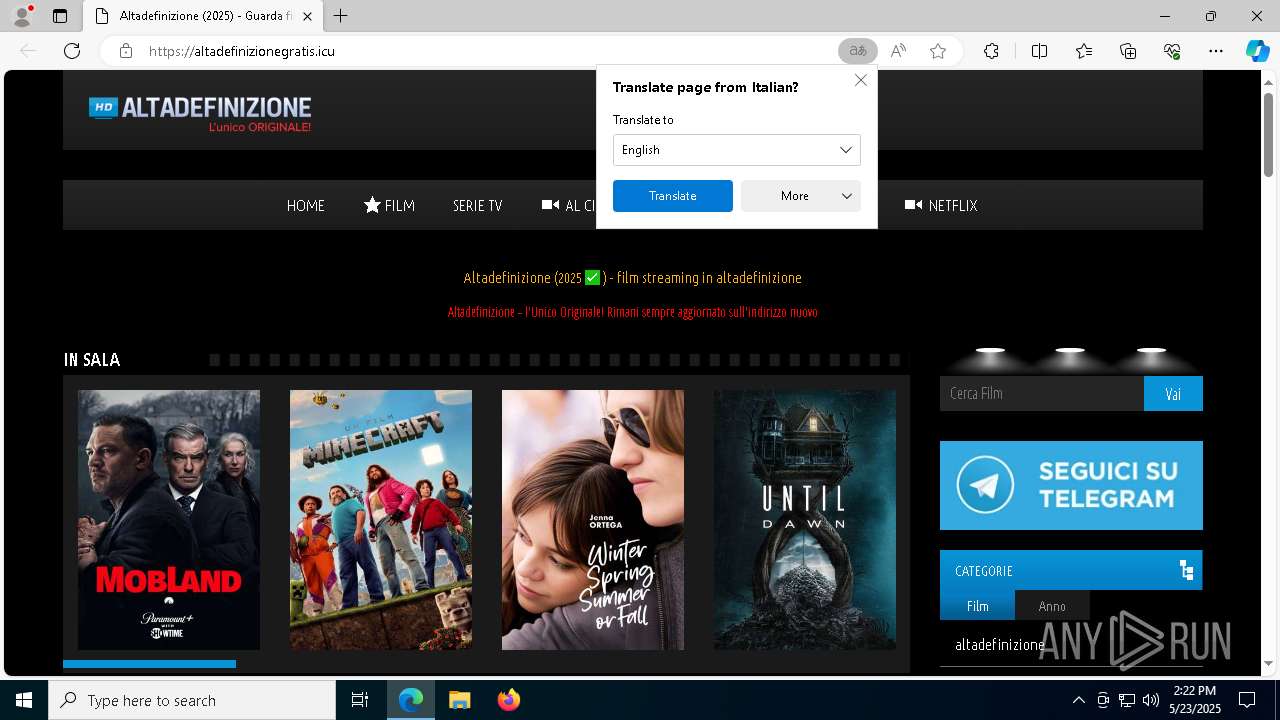This screenshot has width=1280, height=720.
Task: Open the NETFLIX menu item
Action: [x=941, y=205]
